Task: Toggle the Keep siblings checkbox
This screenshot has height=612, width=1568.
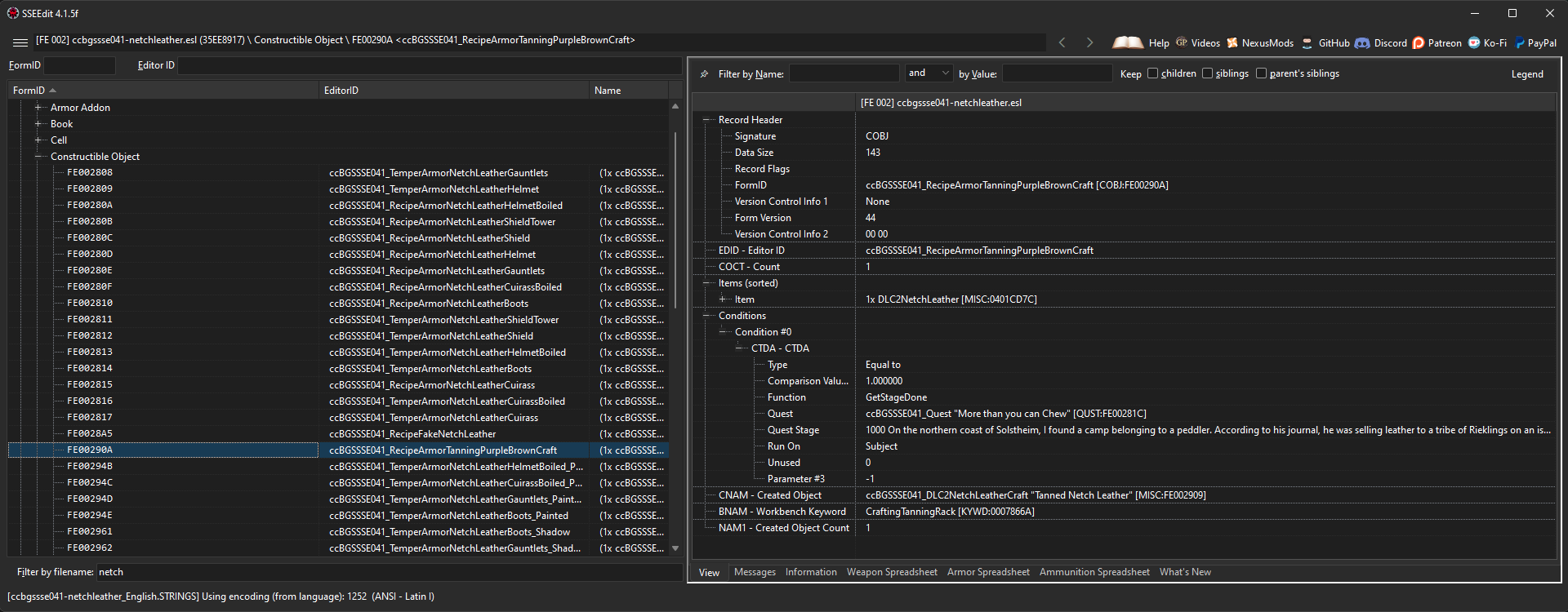Action: pos(1207,73)
